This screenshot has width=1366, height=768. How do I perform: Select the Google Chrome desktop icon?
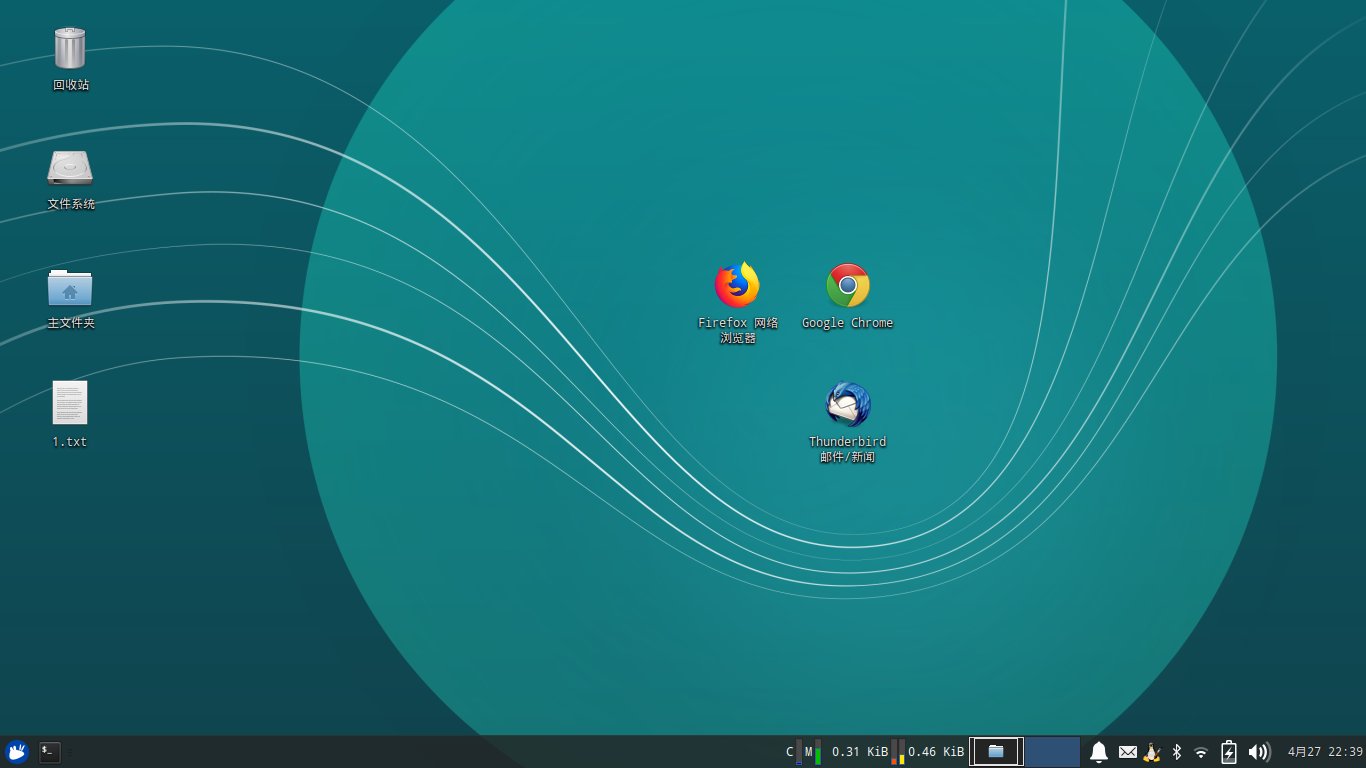click(x=848, y=286)
